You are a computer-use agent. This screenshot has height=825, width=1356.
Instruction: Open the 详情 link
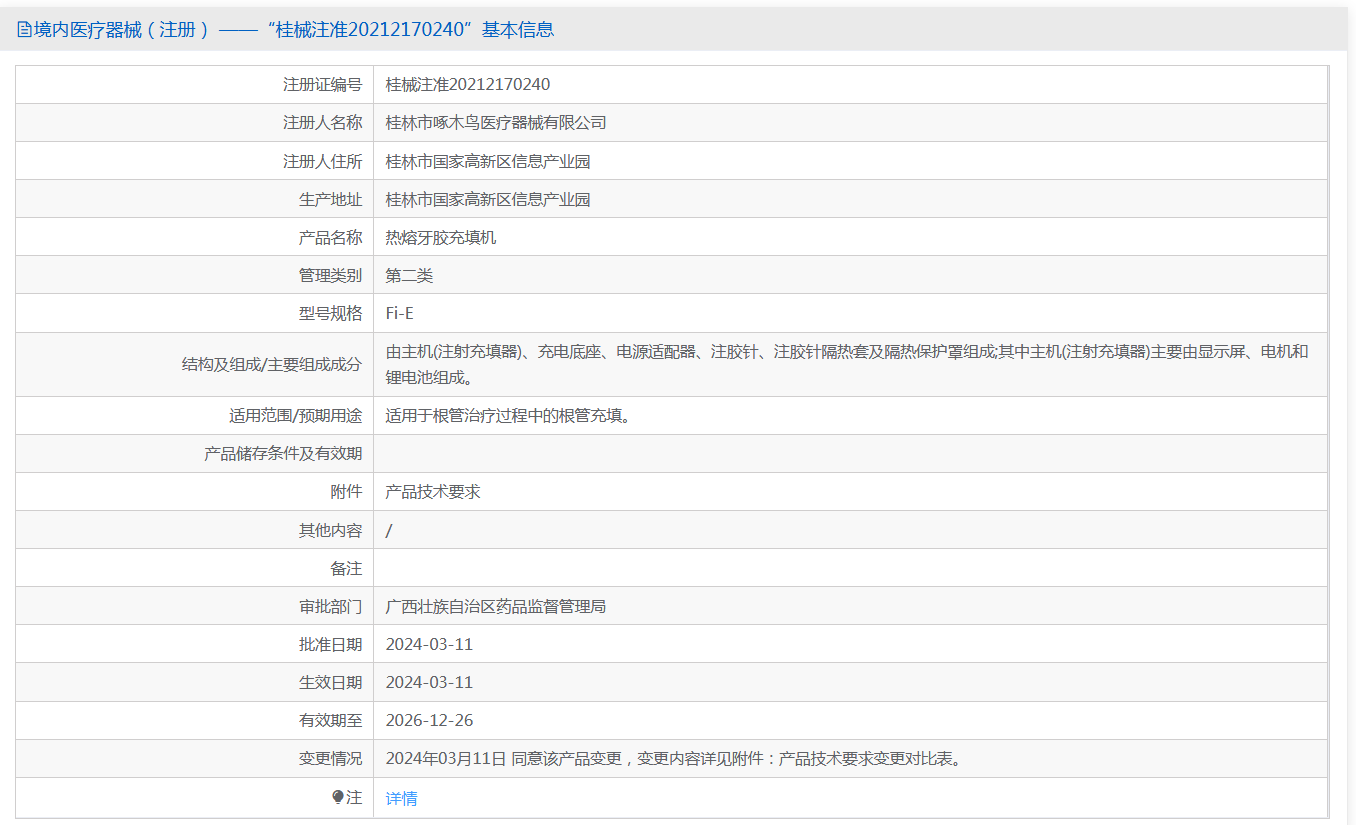pos(401,798)
